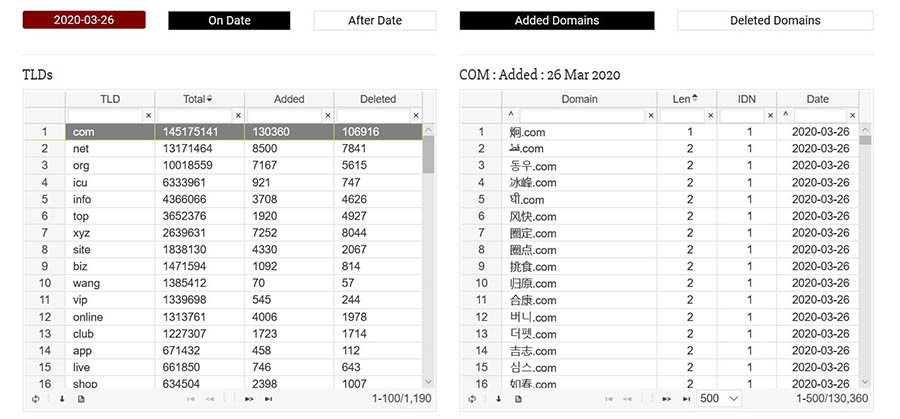Sort by the Total column header
The width and height of the screenshot is (900, 419).
click(x=199, y=99)
